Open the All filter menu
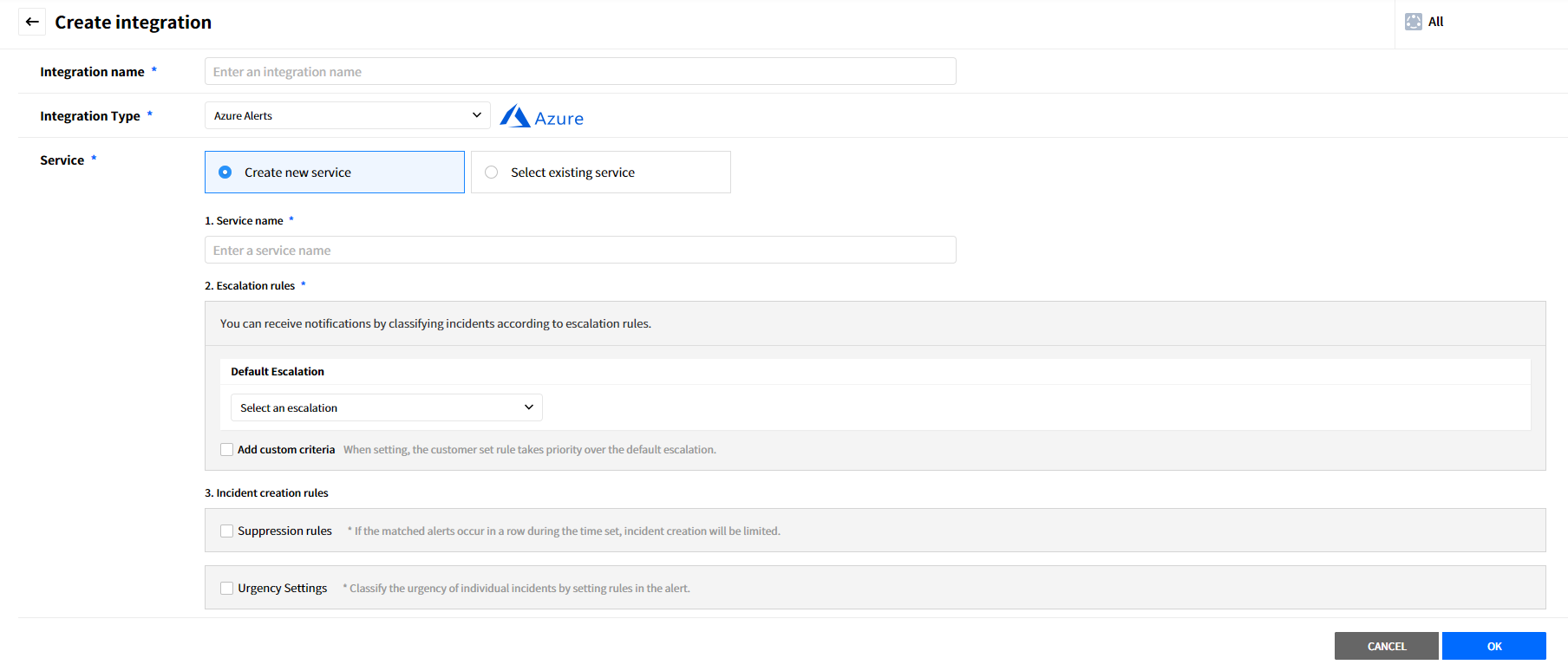The width and height of the screenshot is (1568, 671). 1436,22
